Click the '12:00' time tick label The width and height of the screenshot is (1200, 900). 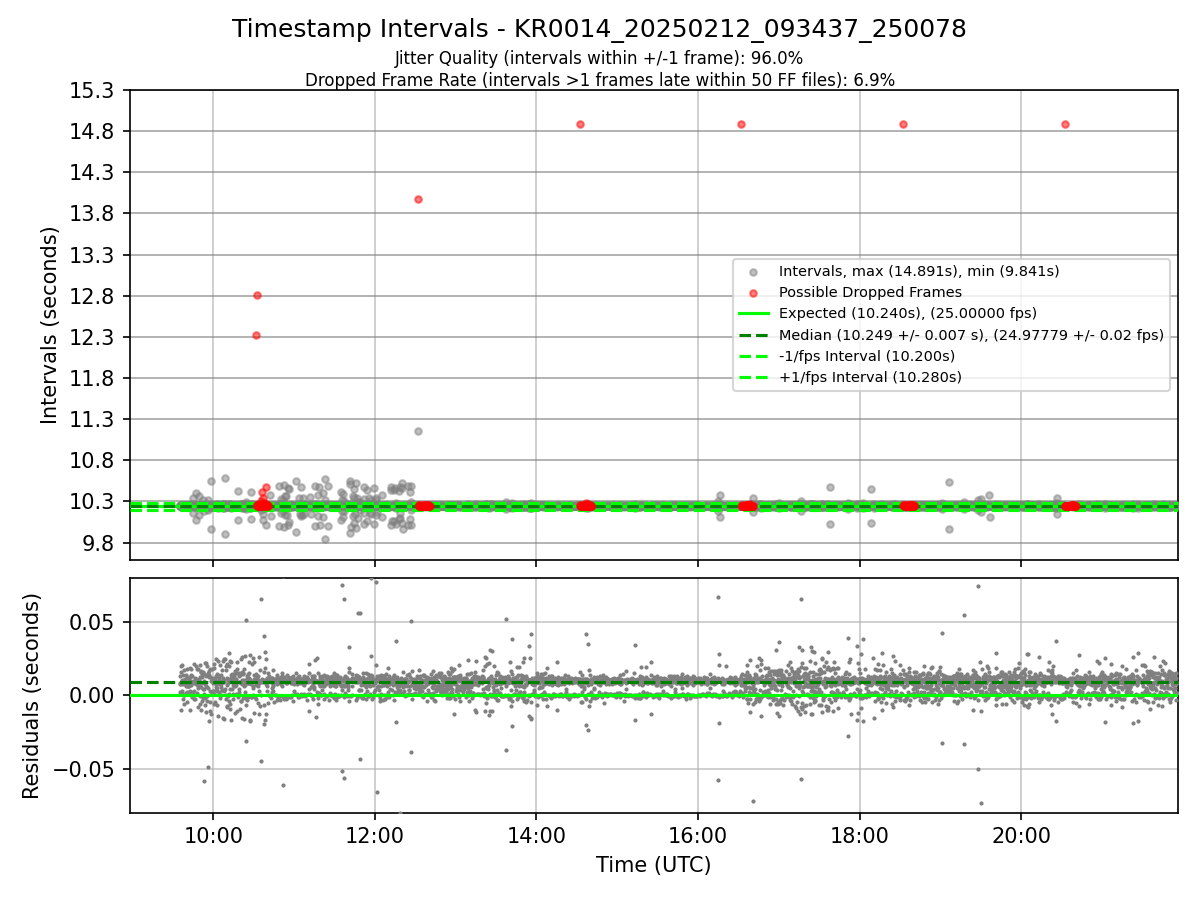pos(374,835)
